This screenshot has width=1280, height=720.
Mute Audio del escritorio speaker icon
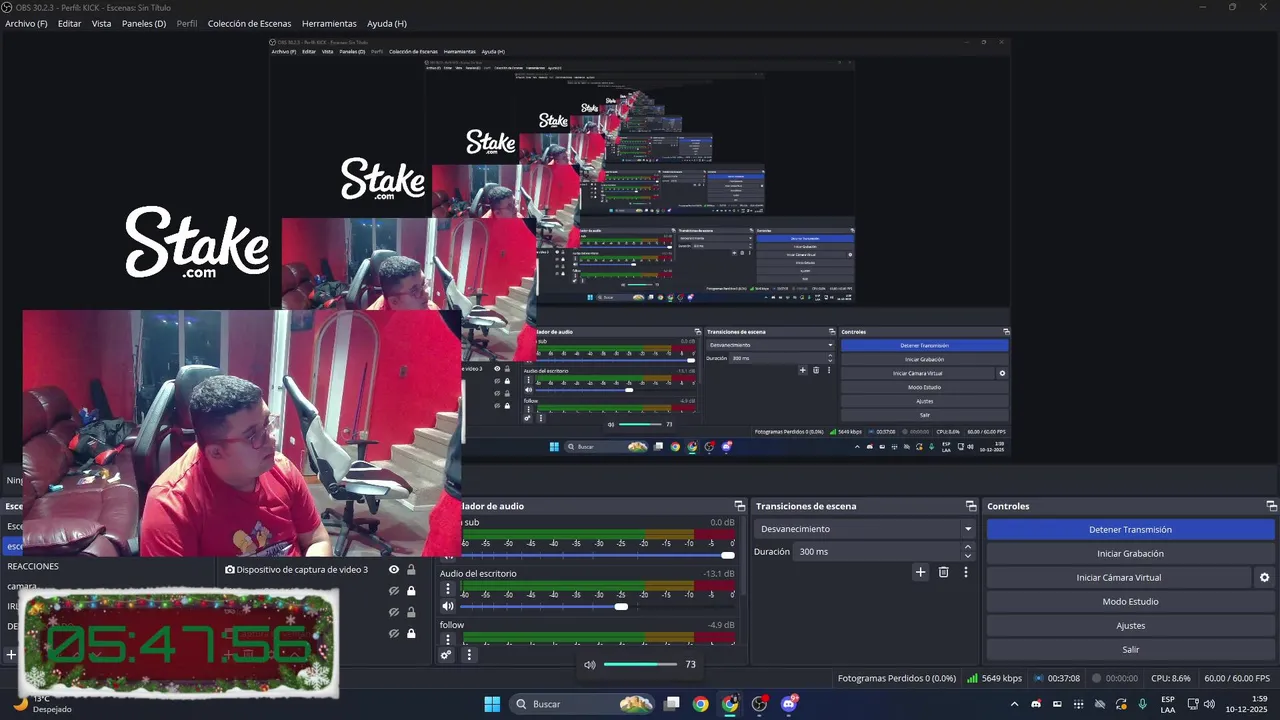pos(448,606)
